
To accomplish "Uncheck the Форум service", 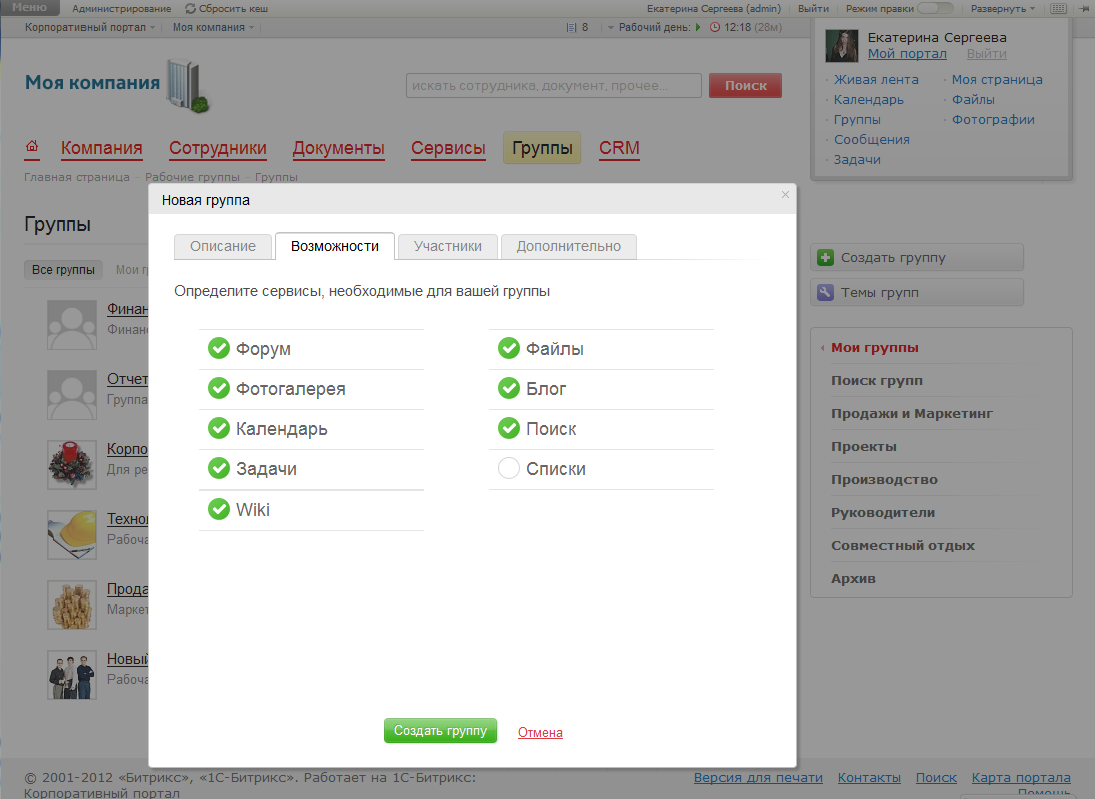I will click(x=219, y=348).
